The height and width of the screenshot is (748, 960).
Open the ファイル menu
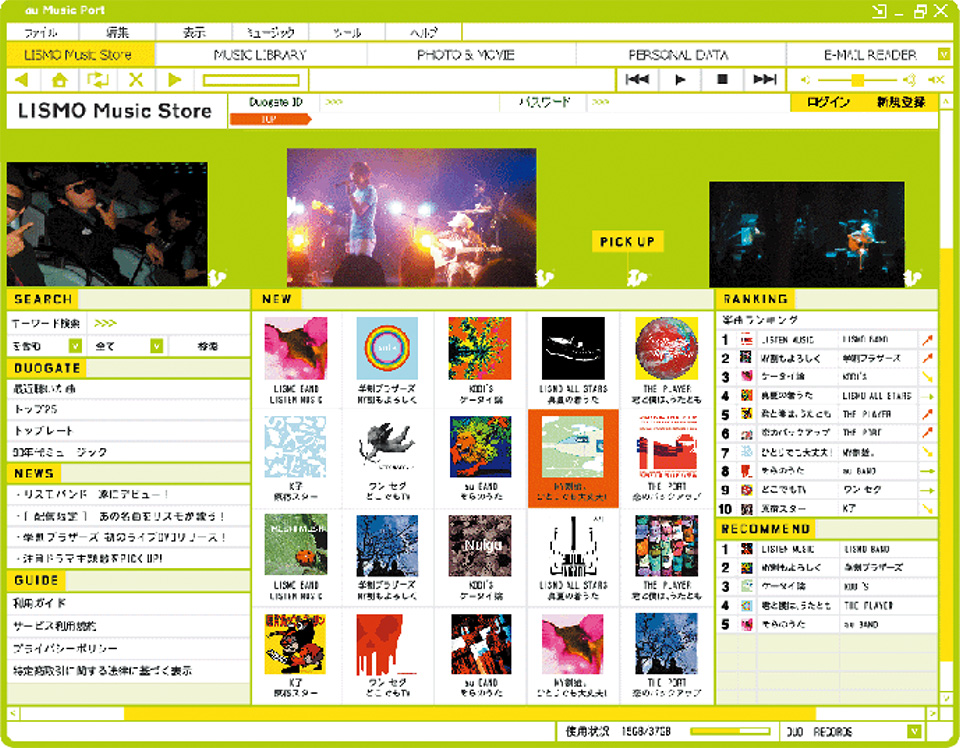[41, 32]
